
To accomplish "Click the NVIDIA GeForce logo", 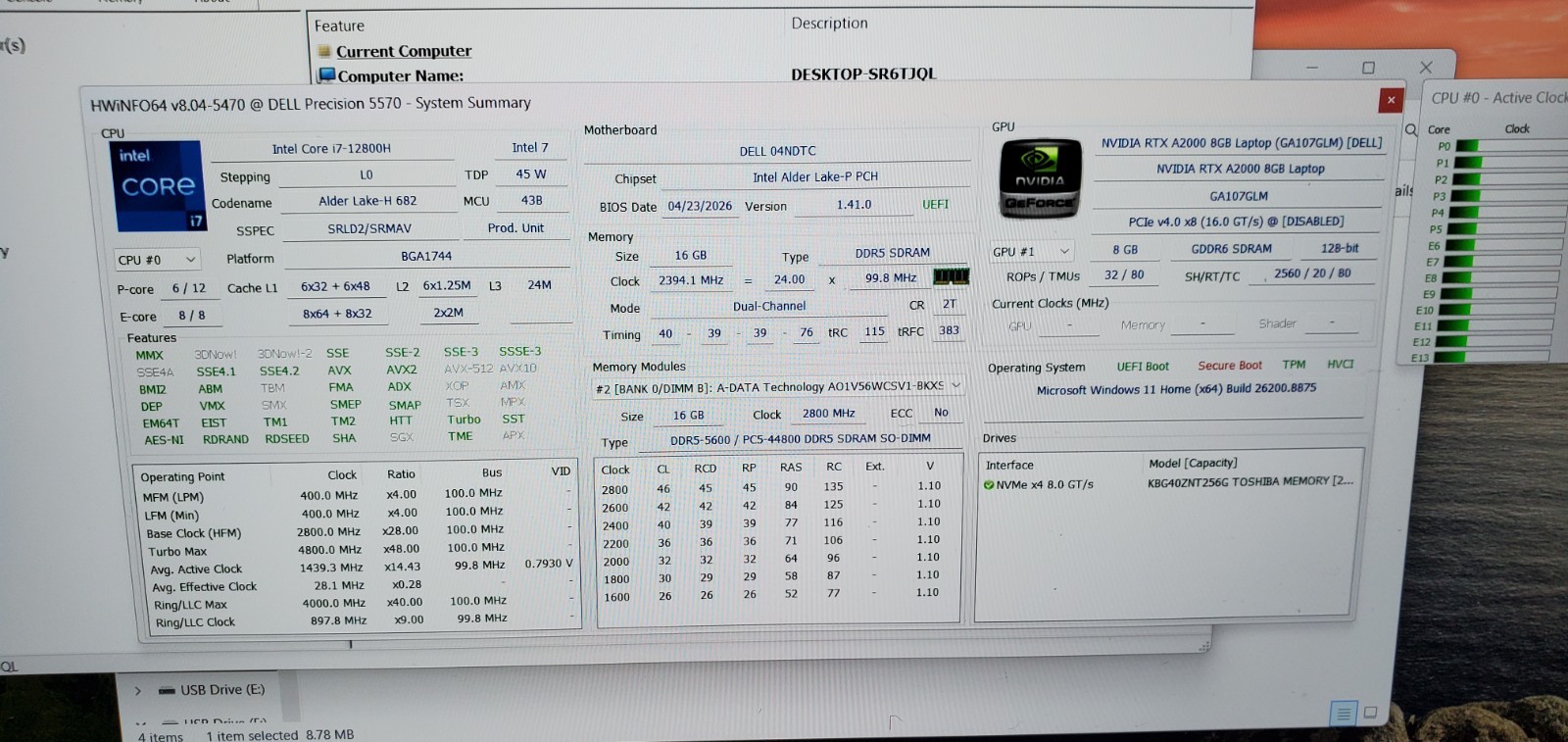I will coord(1039,178).
